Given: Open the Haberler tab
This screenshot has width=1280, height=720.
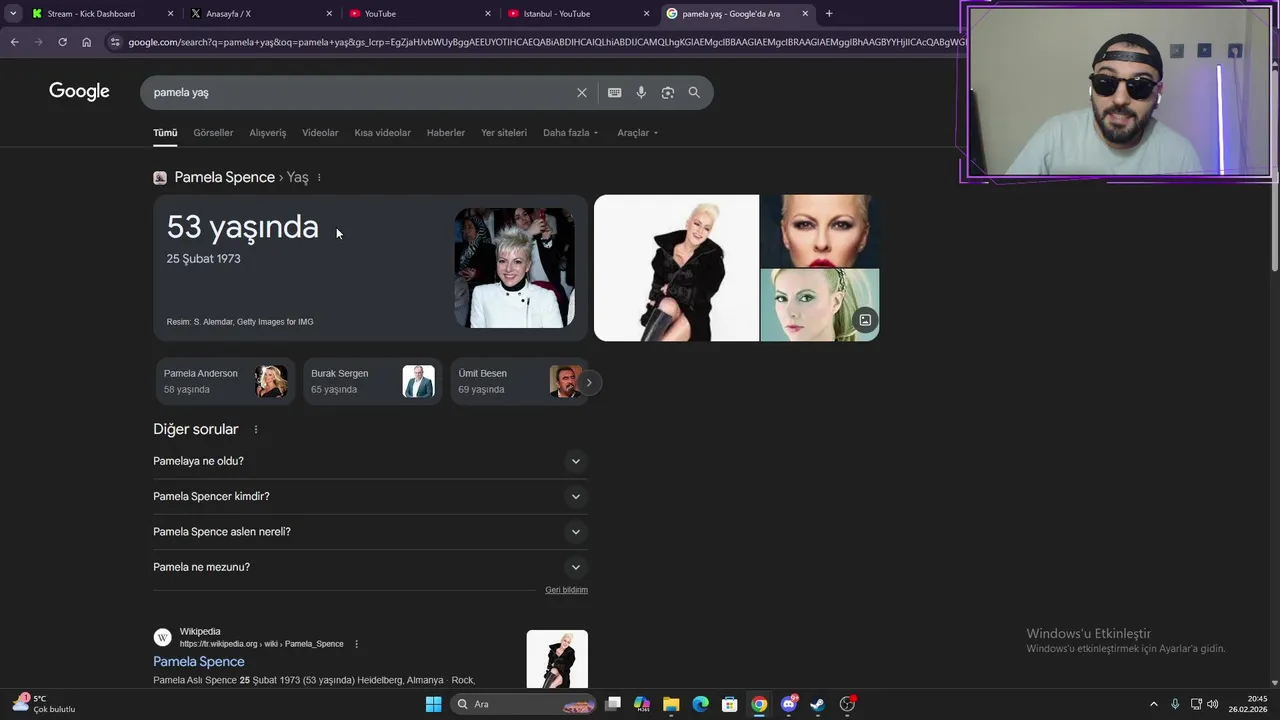Looking at the screenshot, I should click(x=446, y=133).
